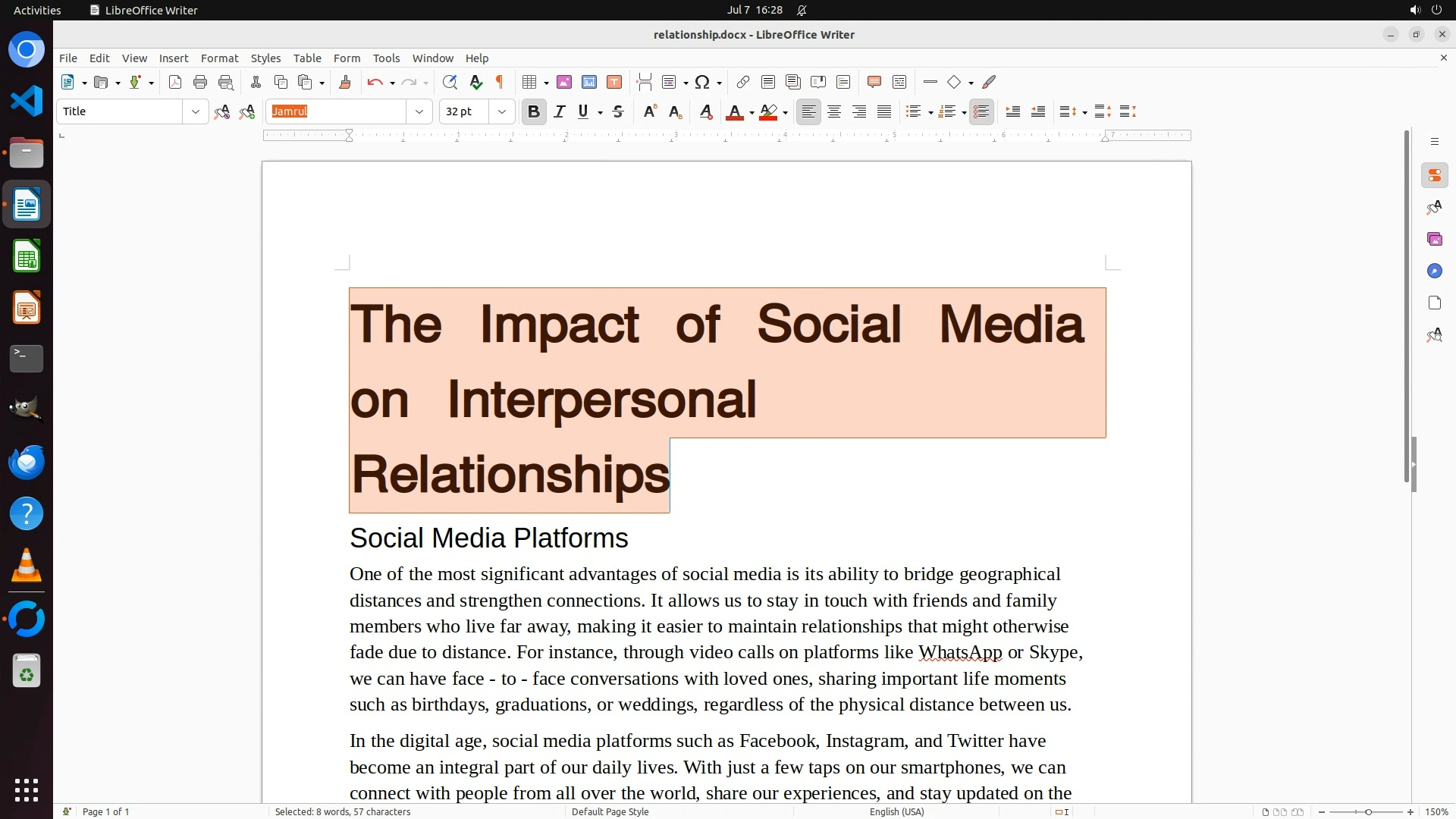Click English (USA) language in status bar

click(896, 812)
